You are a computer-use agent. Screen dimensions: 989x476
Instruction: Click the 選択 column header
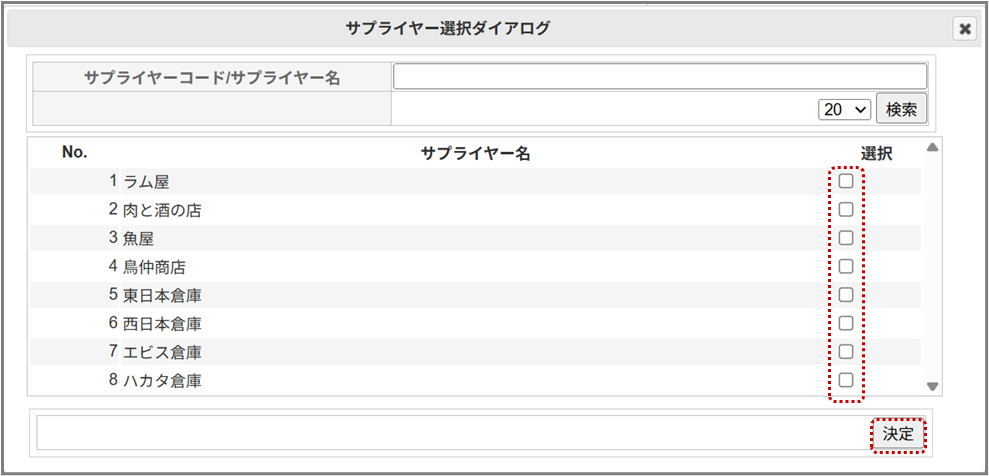[x=876, y=153]
